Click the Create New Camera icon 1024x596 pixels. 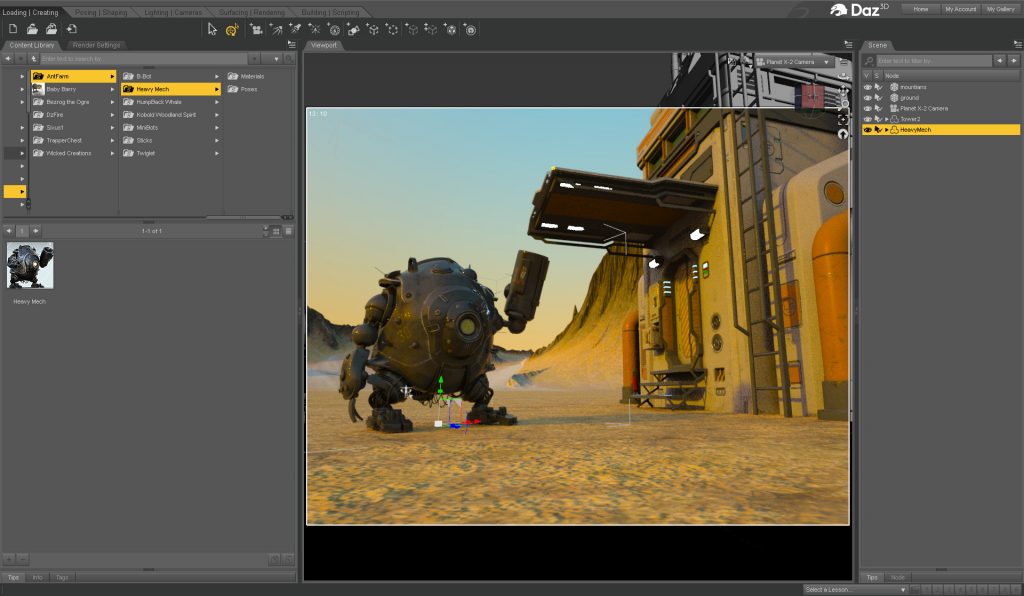tap(257, 29)
